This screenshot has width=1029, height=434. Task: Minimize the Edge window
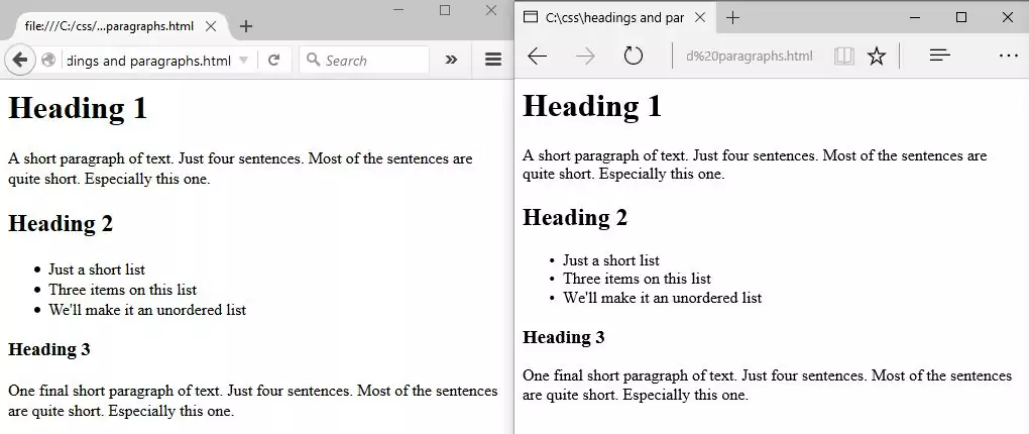[x=915, y=18]
